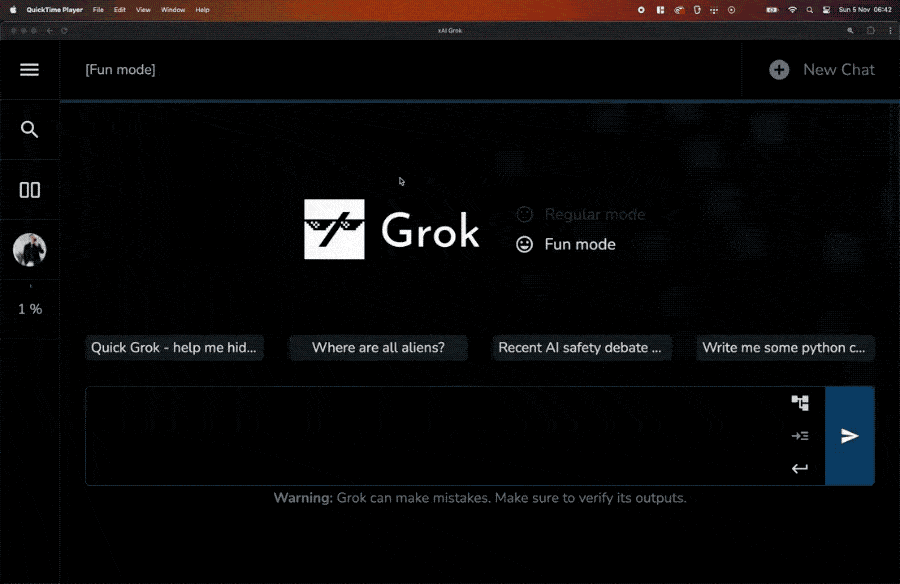Open the browser three-dot menu

[890, 30]
